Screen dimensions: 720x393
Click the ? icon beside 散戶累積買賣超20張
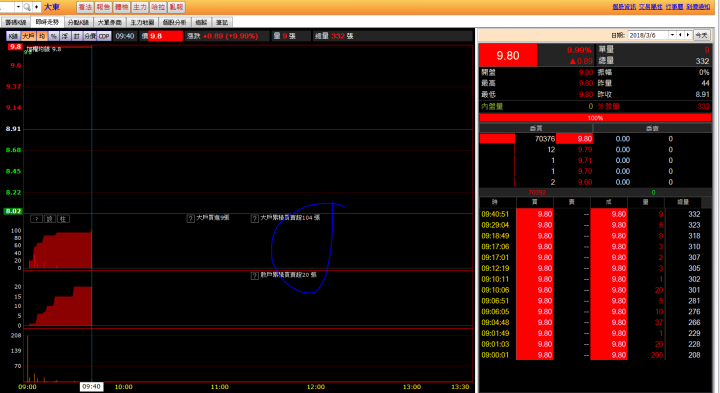[x=255, y=276]
